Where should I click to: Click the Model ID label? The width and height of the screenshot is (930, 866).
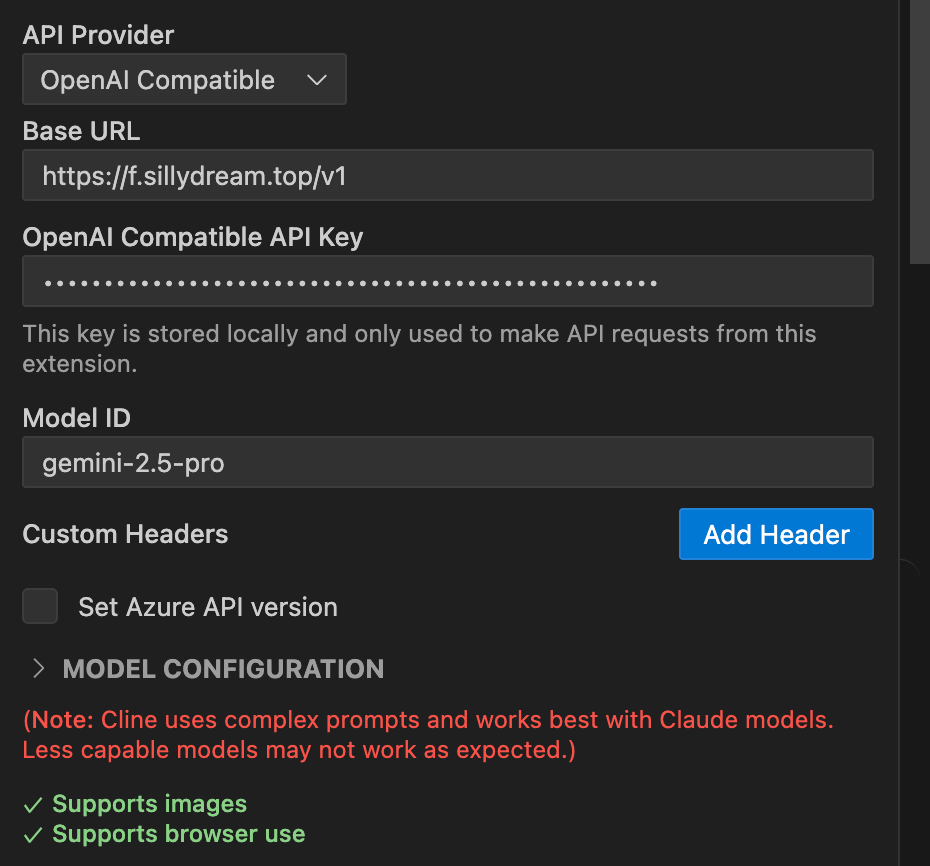pyautogui.click(x=77, y=417)
